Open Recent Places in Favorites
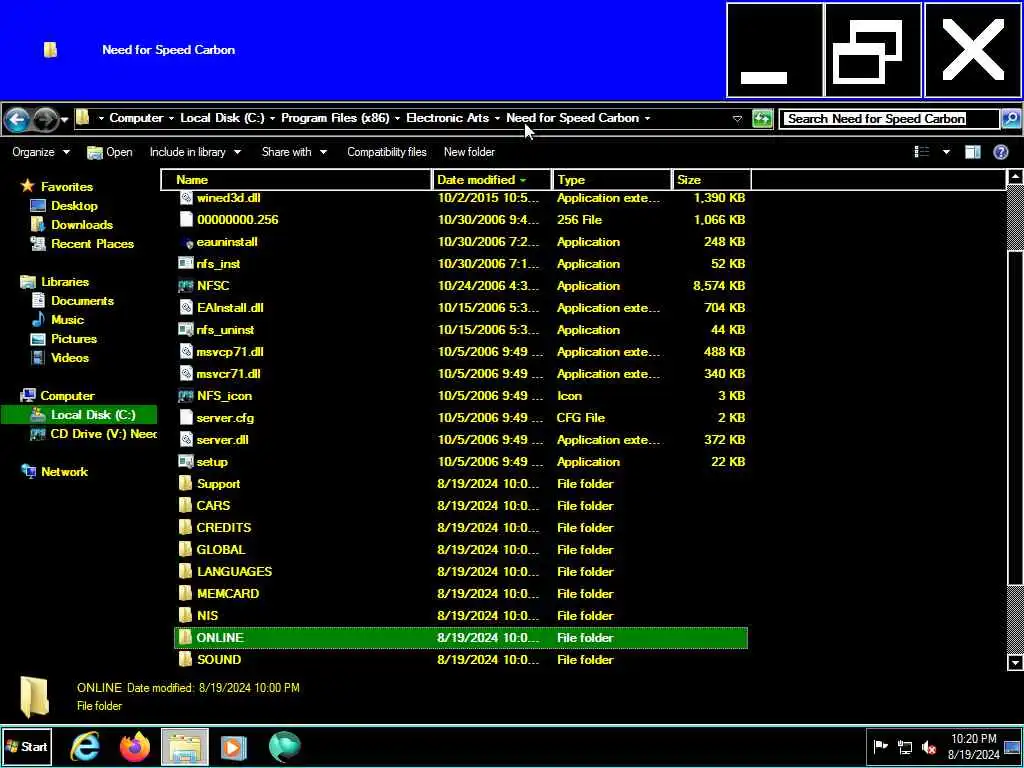Screen dimensions: 1024x768 point(92,244)
